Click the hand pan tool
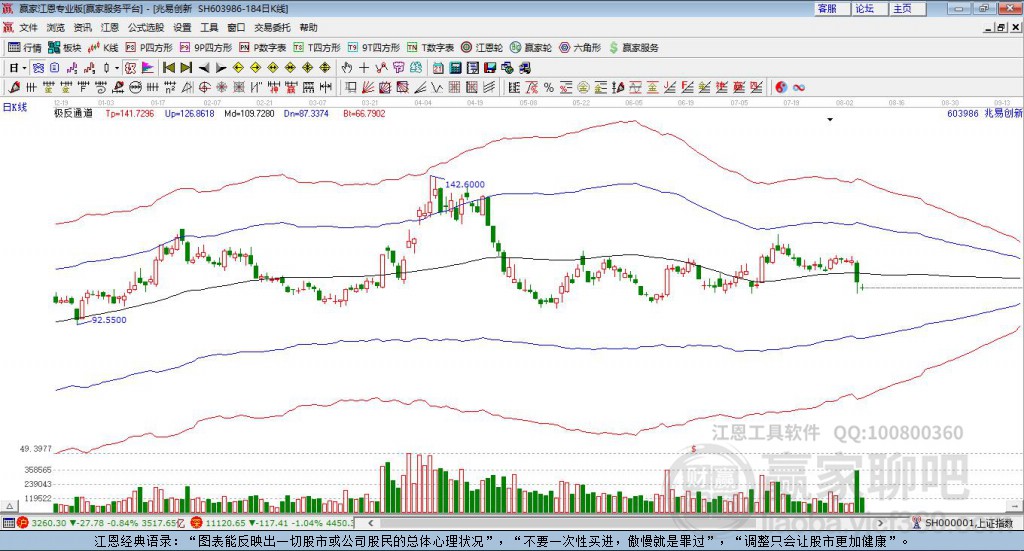This screenshot has height=551, width=1024. coord(346,68)
